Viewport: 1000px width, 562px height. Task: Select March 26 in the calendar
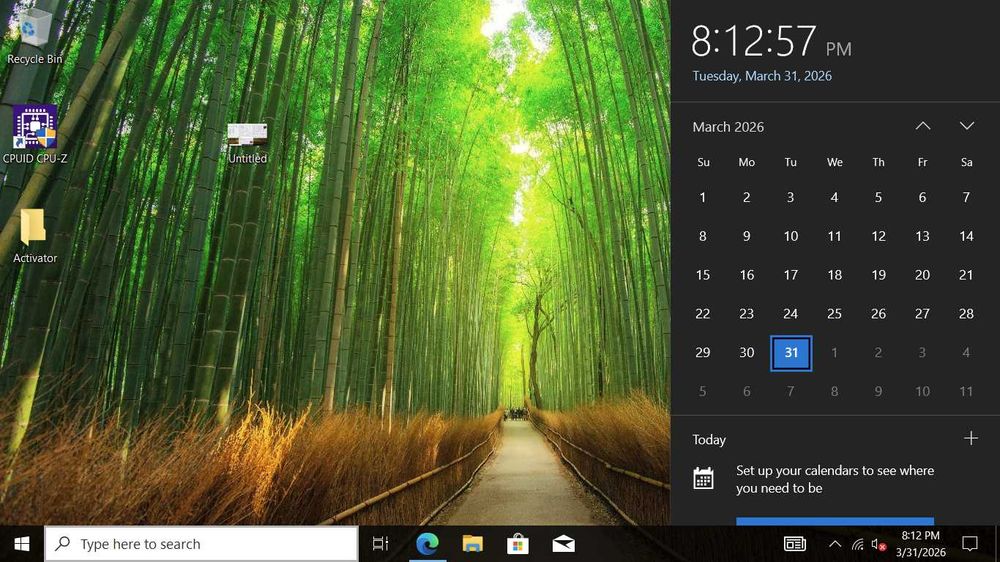(x=879, y=314)
